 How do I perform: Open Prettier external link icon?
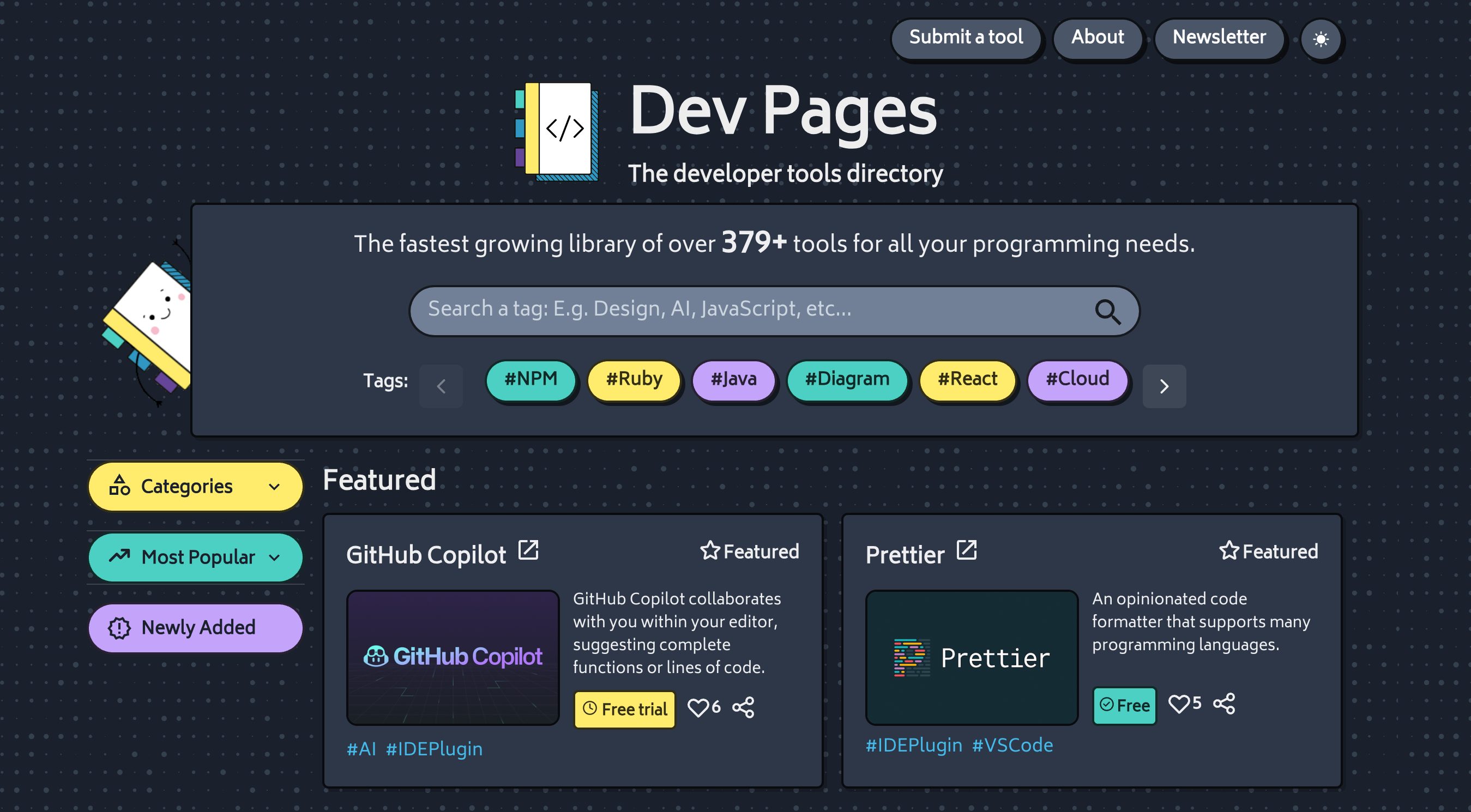click(966, 550)
